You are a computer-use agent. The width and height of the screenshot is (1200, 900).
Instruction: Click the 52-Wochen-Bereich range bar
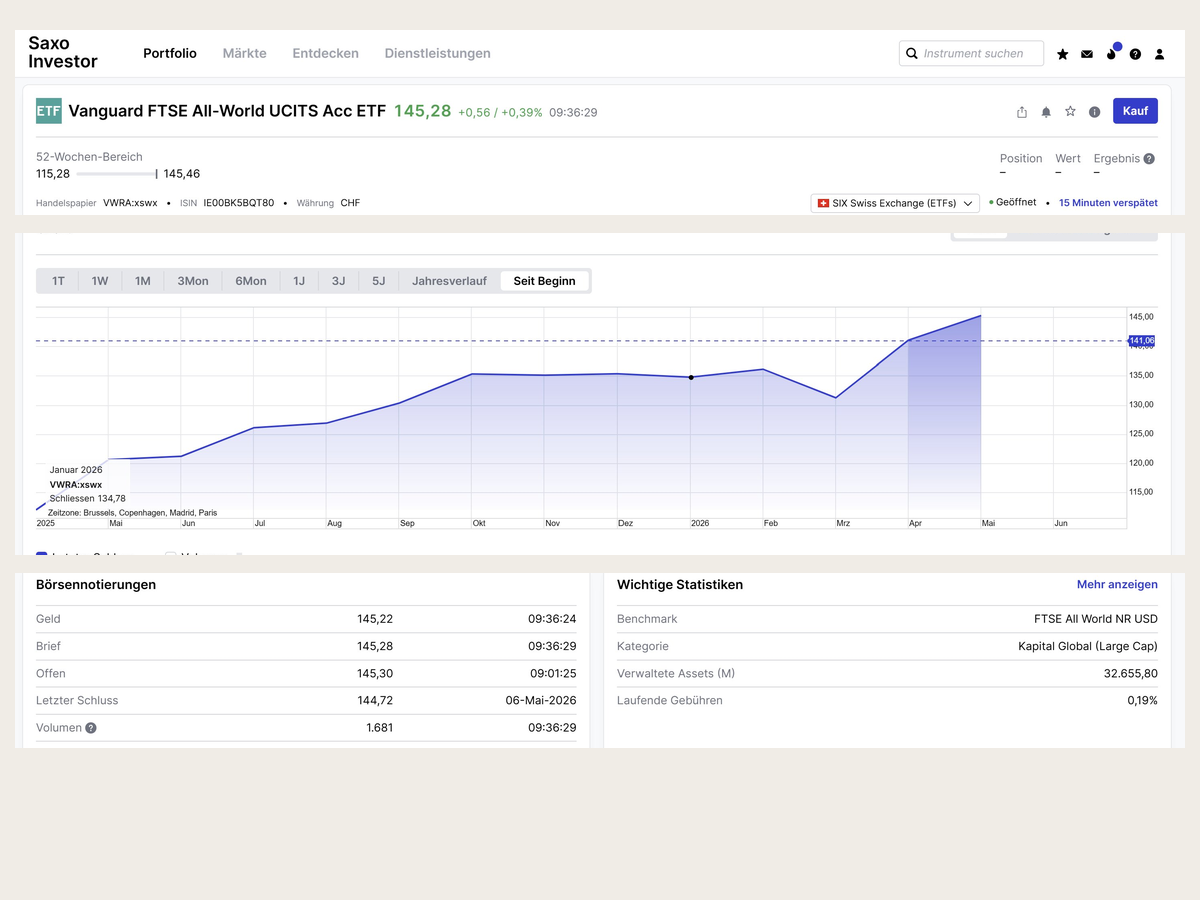pyautogui.click(x=116, y=174)
